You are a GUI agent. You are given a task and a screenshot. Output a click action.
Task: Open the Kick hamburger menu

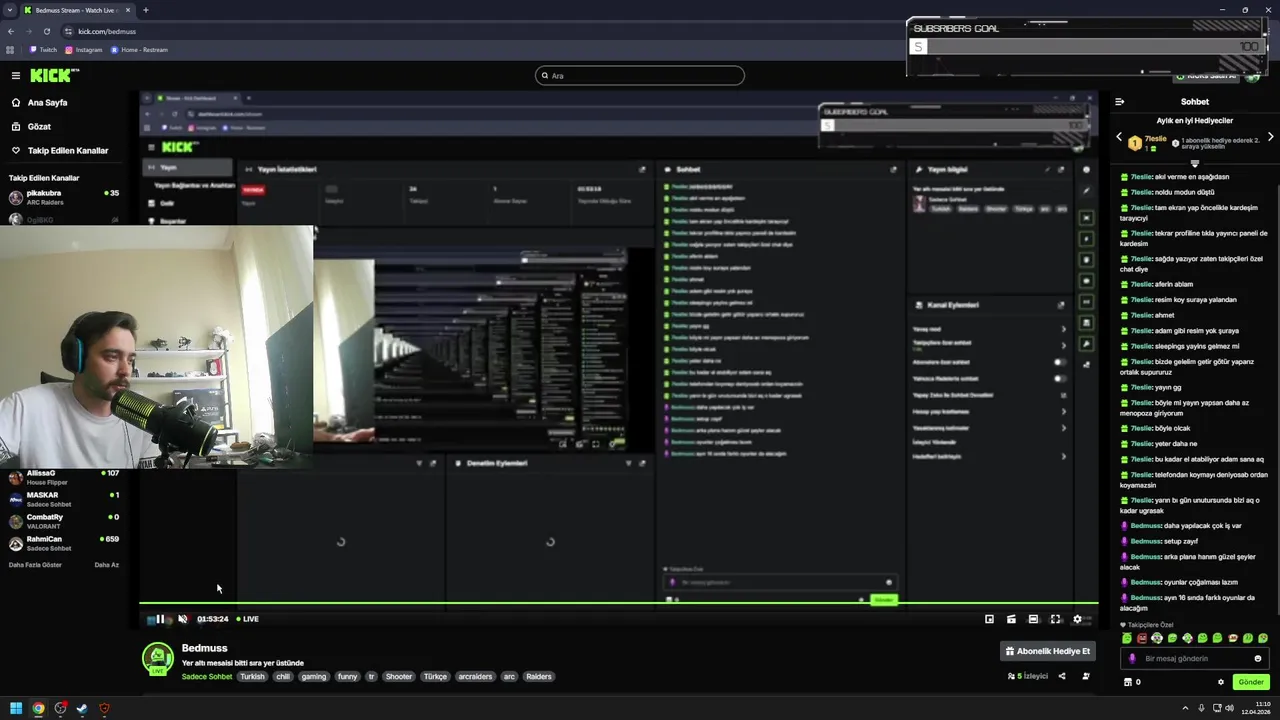point(15,75)
